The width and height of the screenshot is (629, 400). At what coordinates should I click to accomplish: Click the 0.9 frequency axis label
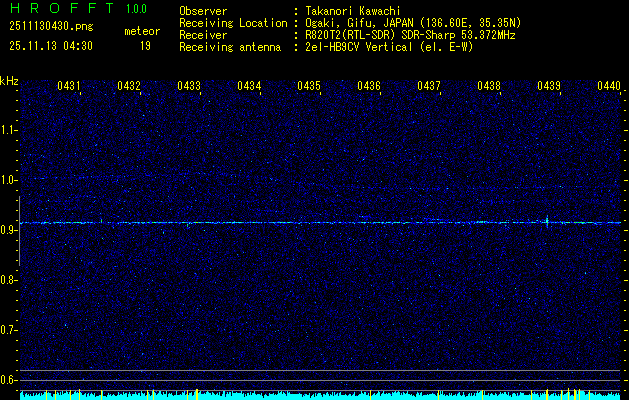(9, 229)
